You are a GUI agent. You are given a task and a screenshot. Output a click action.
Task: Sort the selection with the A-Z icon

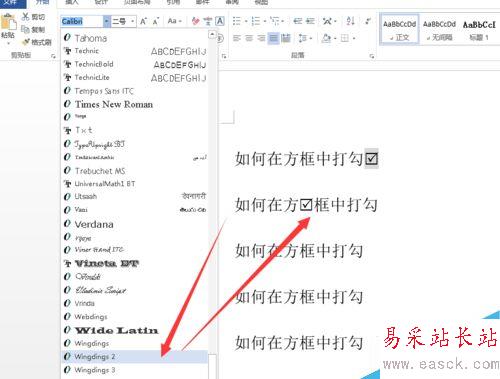[350, 21]
